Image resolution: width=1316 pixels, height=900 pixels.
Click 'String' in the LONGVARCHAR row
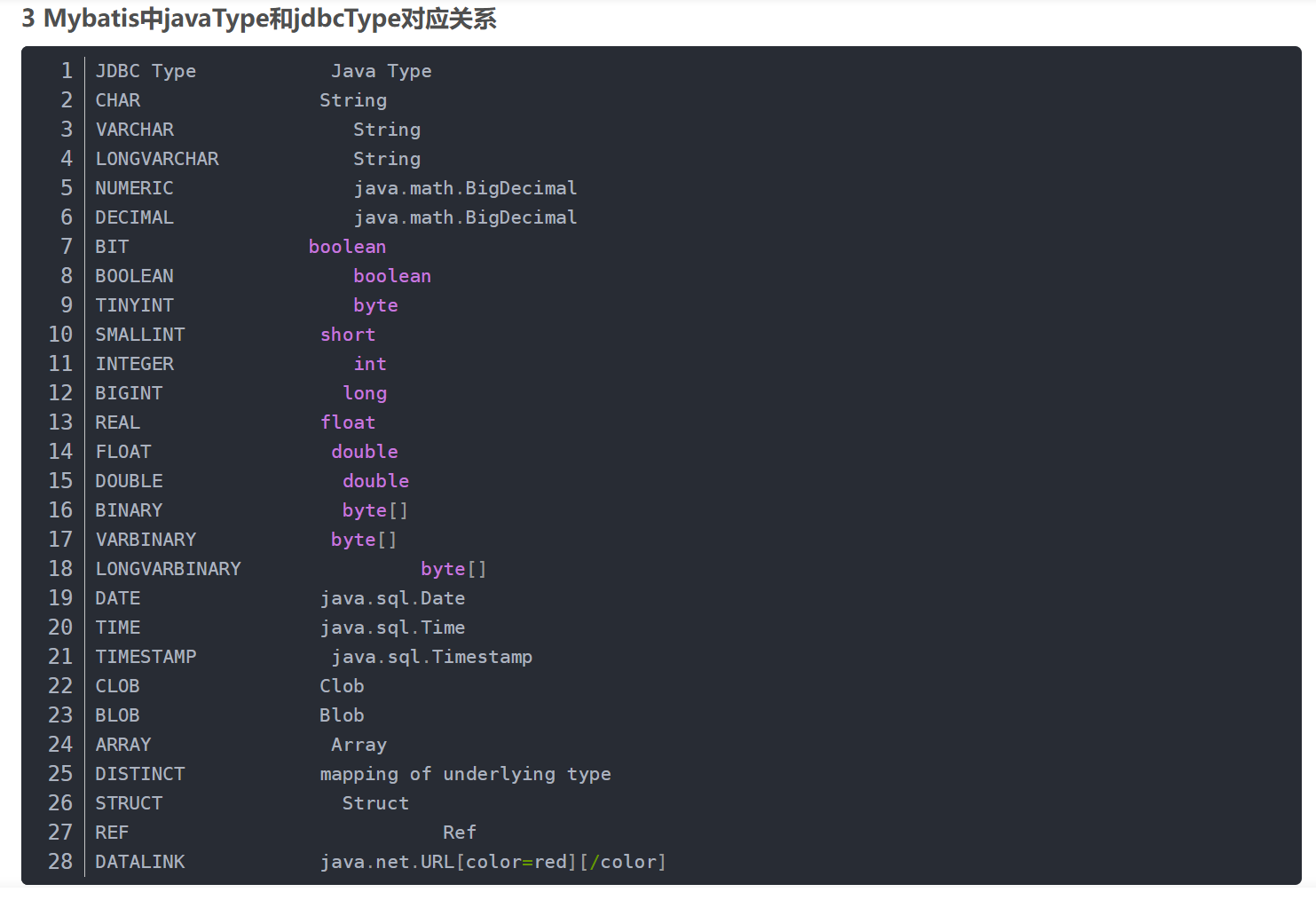387,159
